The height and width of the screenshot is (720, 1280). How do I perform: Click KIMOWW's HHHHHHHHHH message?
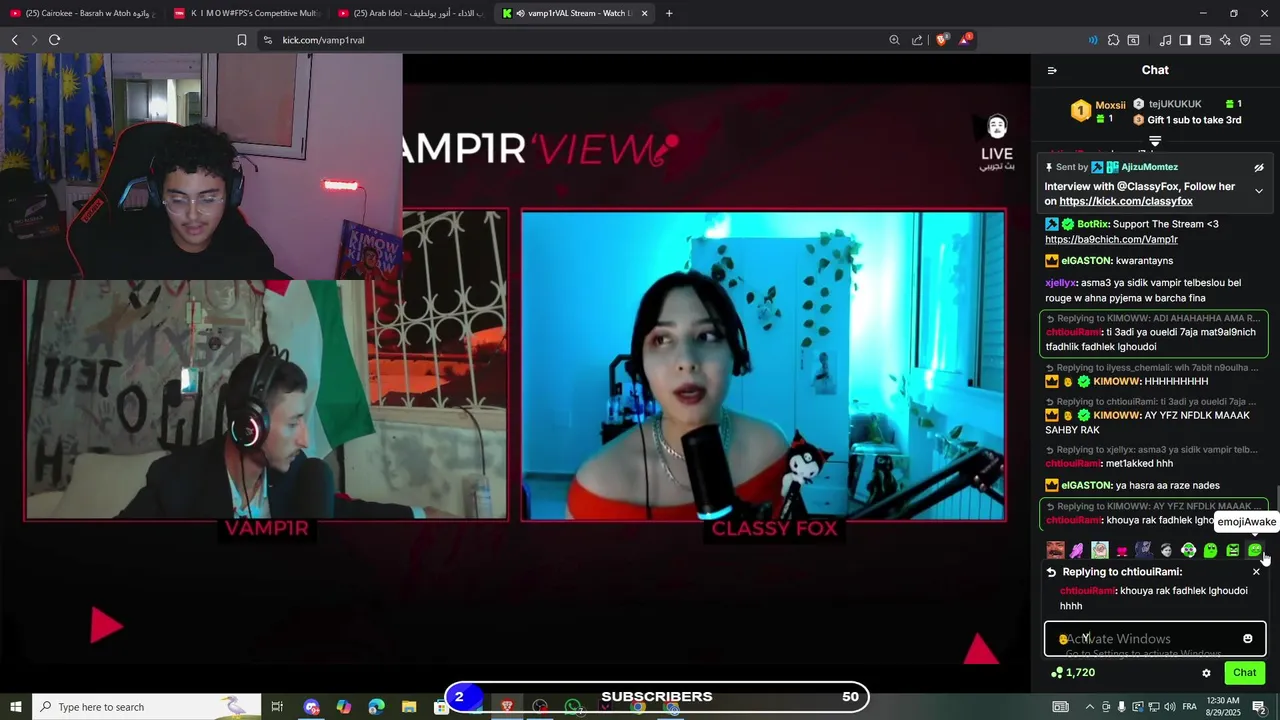(1176, 382)
